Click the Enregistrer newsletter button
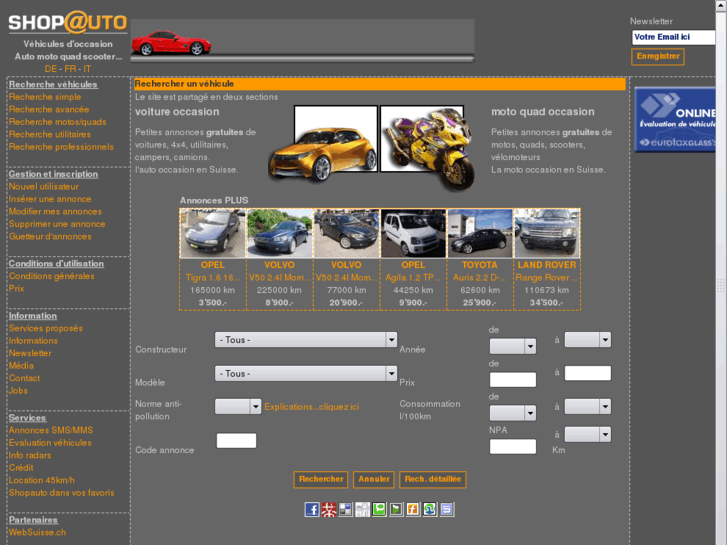The height and width of the screenshot is (545, 727). tap(657, 57)
